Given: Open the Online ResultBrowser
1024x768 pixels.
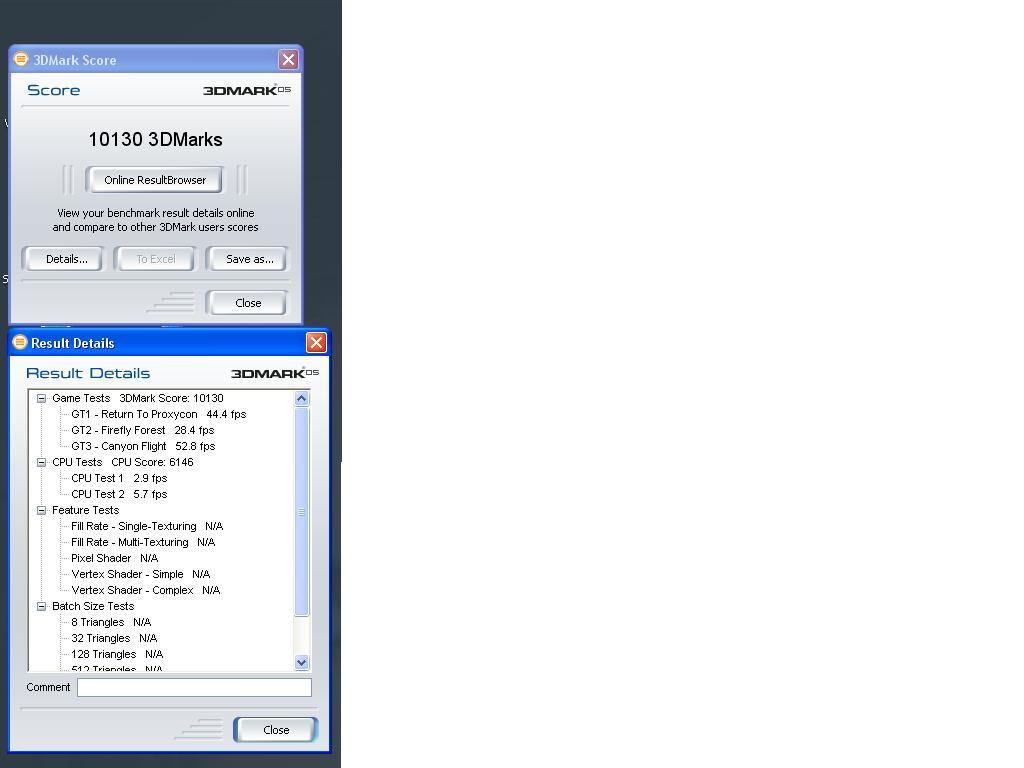Looking at the screenshot, I should click(x=154, y=180).
